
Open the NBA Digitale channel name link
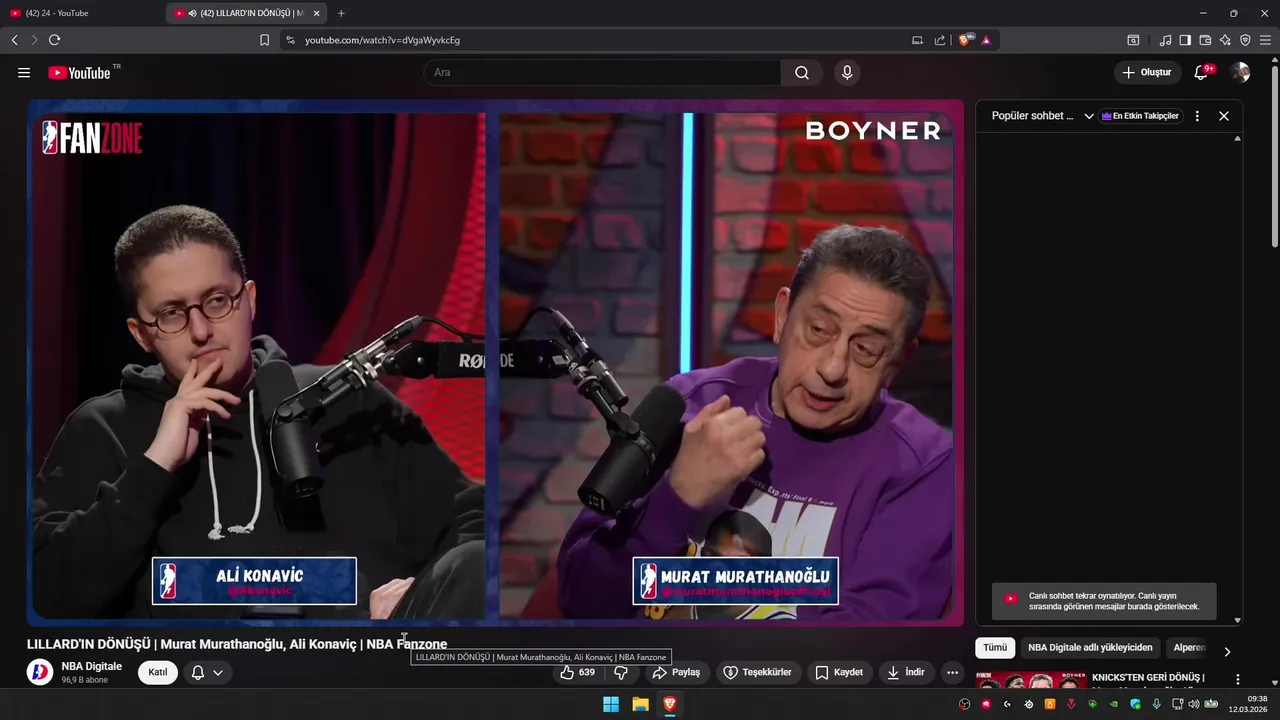91,666
